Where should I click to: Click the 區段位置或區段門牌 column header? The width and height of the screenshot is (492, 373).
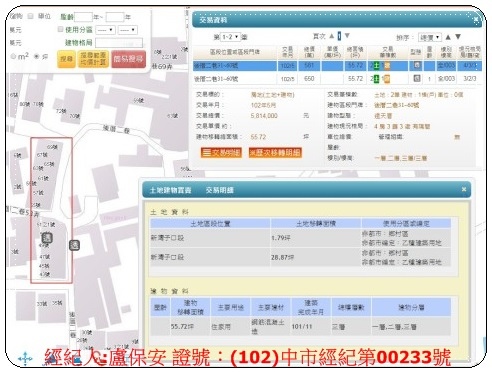[235, 52]
